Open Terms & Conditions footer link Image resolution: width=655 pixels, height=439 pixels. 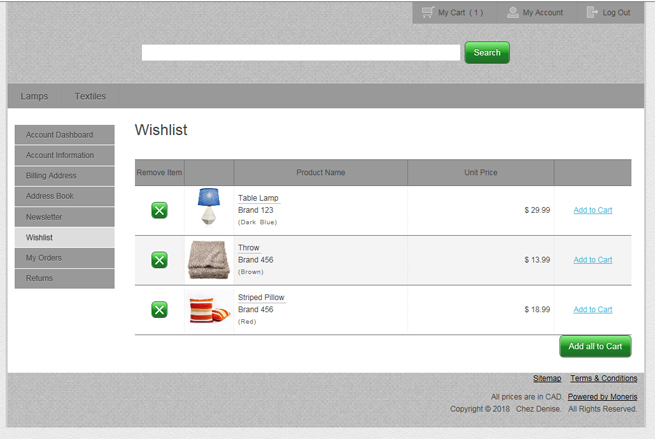point(604,378)
